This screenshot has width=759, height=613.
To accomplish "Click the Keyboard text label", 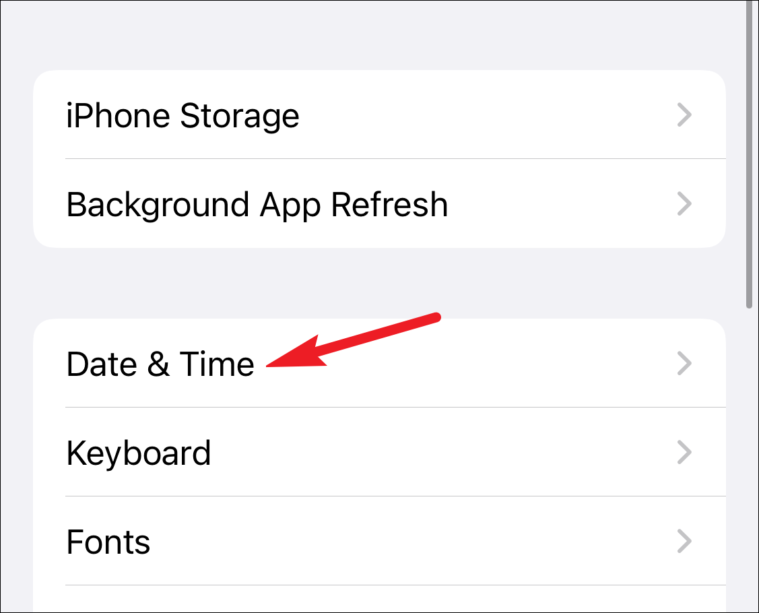I will coord(138,454).
